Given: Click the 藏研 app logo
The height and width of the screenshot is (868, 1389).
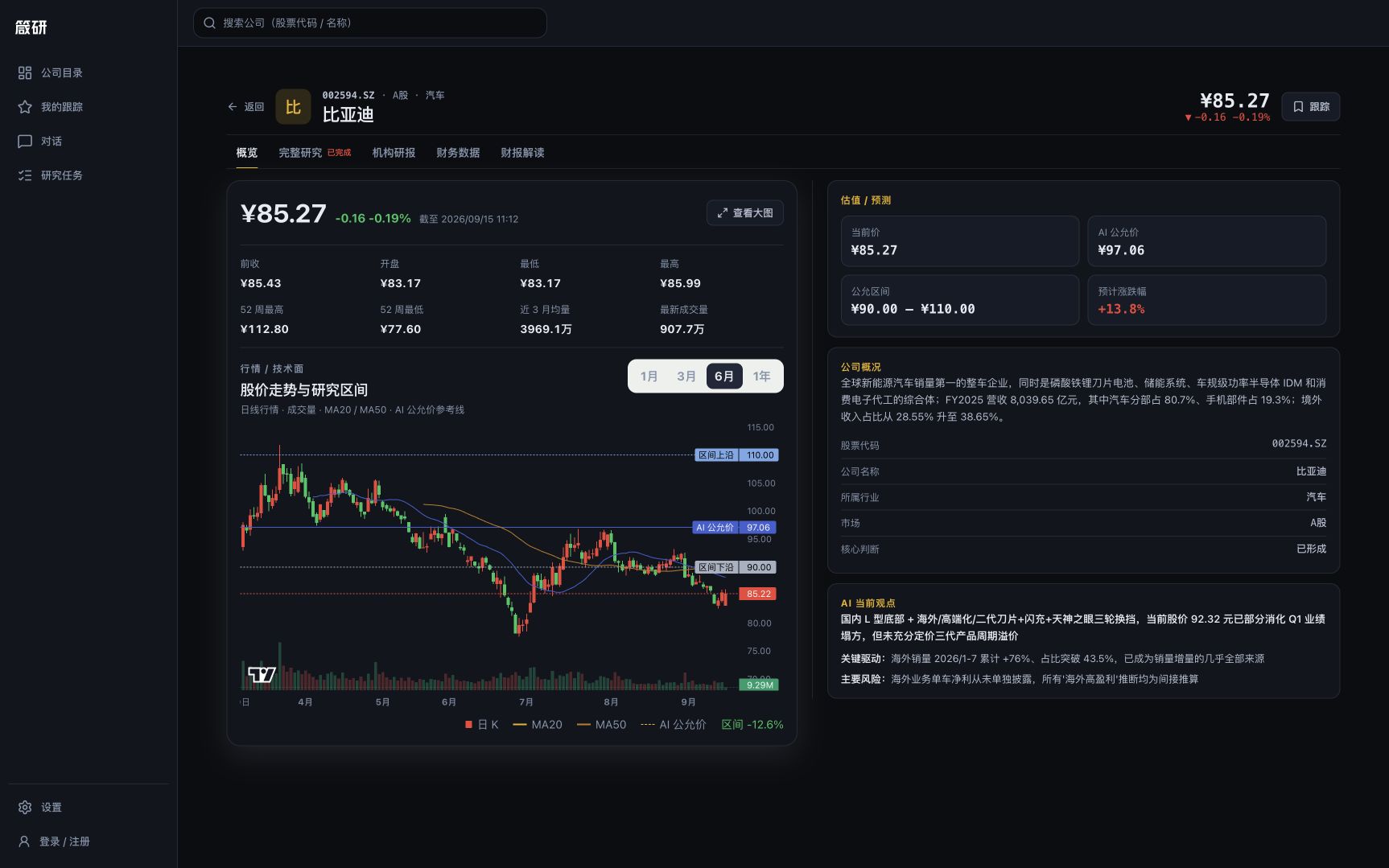Looking at the screenshot, I should [x=31, y=27].
